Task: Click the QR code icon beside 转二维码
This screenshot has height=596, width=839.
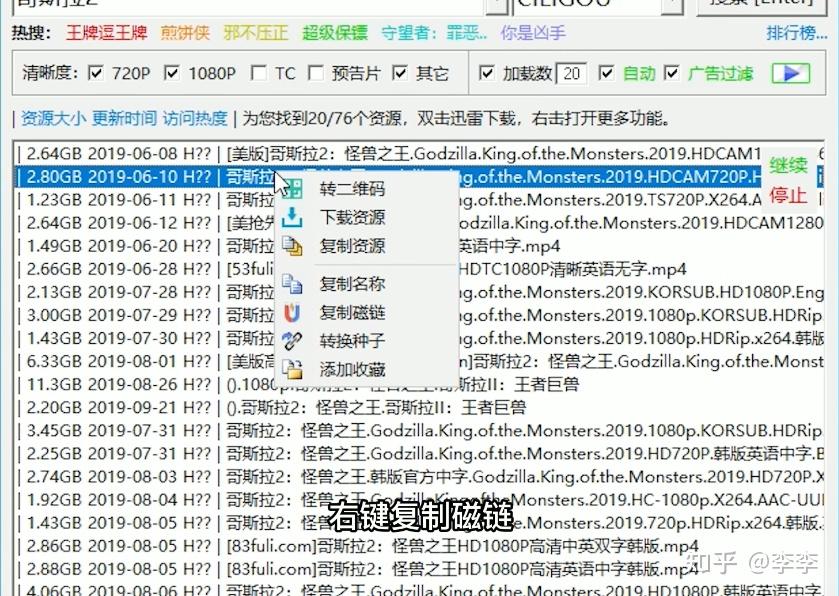Action: tap(293, 189)
